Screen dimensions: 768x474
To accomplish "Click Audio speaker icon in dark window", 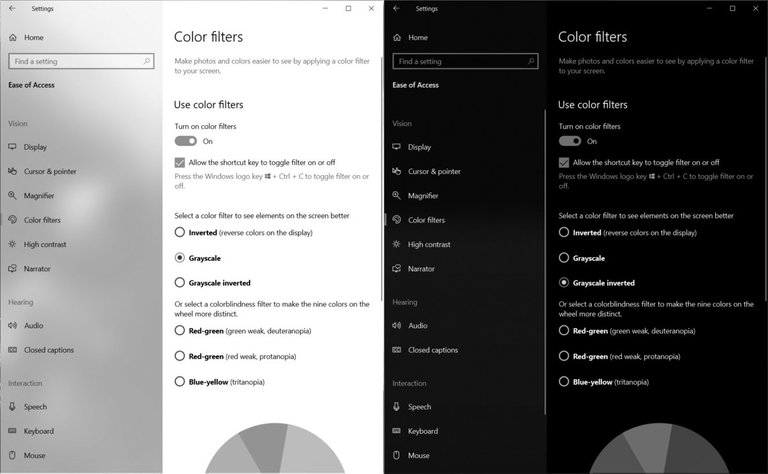I will [396, 325].
